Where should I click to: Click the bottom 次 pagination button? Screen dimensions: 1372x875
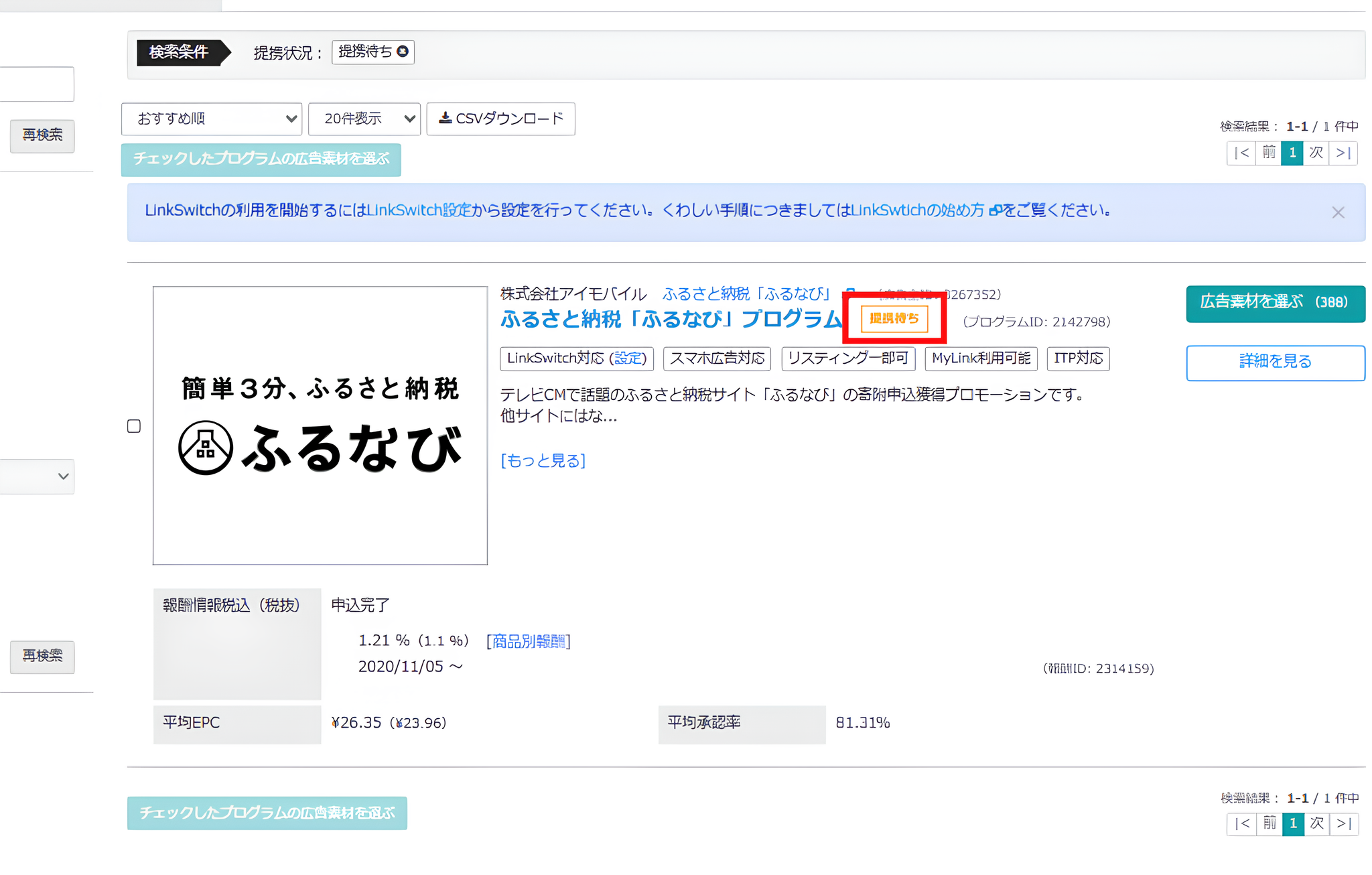1316,823
